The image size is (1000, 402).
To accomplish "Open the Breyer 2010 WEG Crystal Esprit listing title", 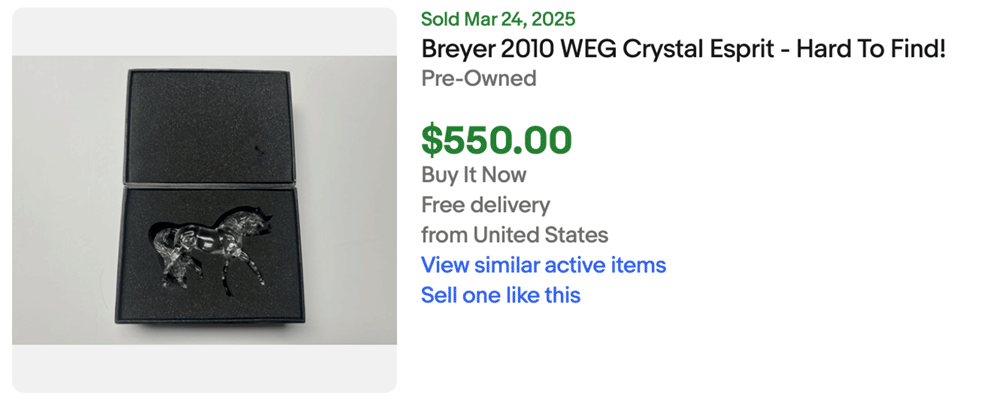I will [x=683, y=48].
